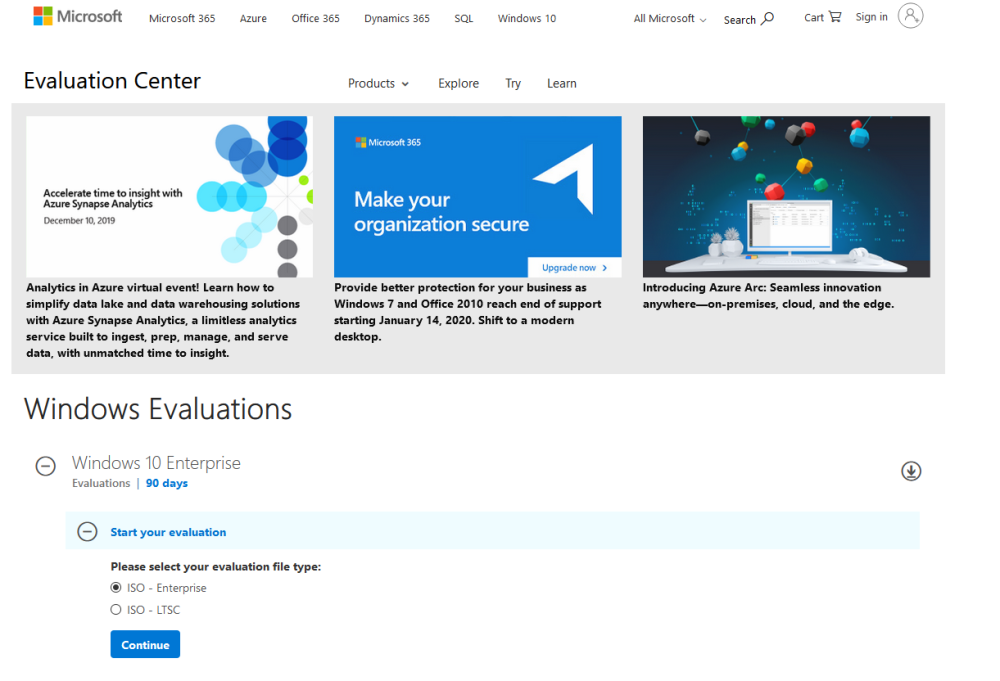
Task: Open Microsoft 365 in top navigation
Action: click(182, 18)
